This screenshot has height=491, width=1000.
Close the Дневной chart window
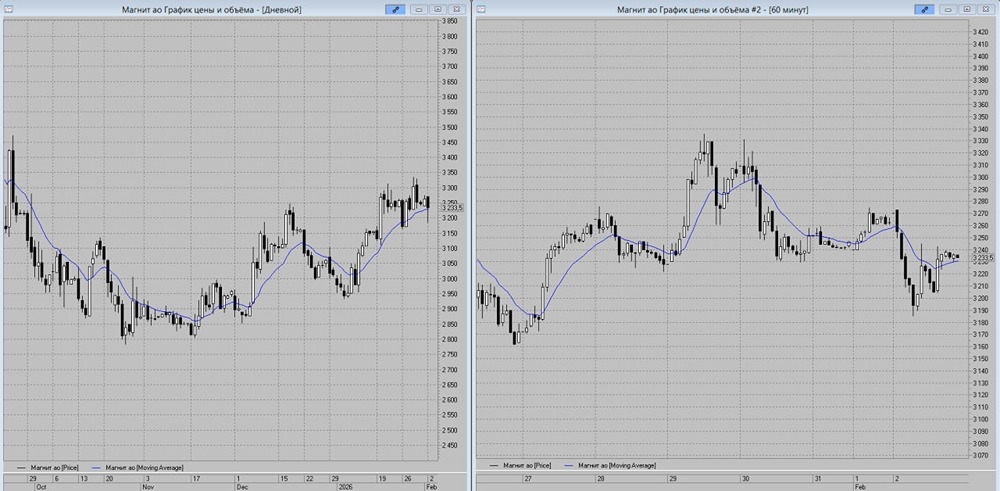[x=455, y=10]
